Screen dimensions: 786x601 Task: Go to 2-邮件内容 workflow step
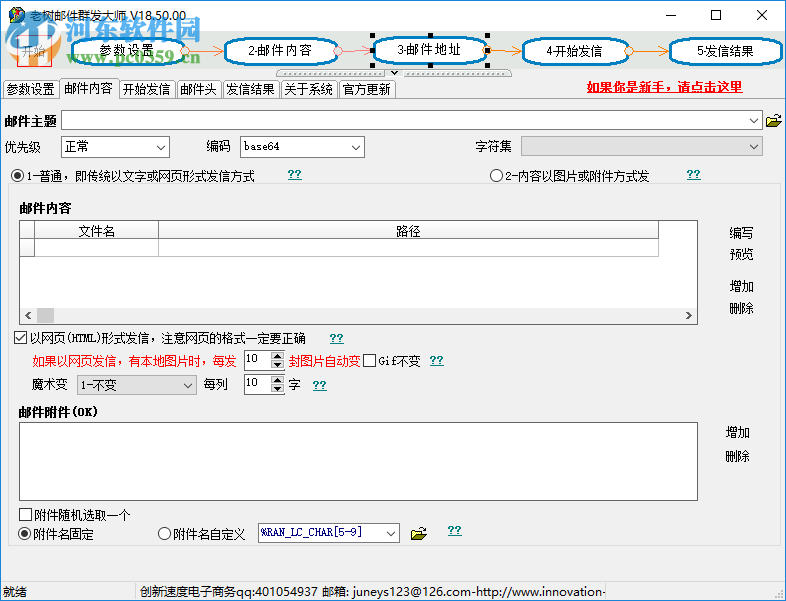pos(280,51)
